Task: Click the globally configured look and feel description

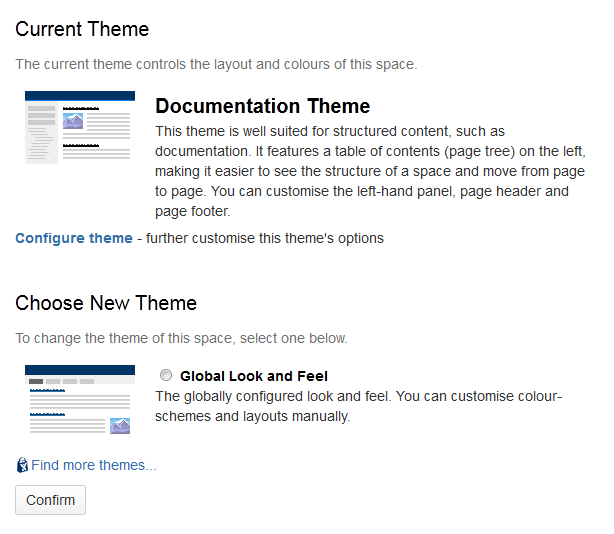Action: (358, 406)
